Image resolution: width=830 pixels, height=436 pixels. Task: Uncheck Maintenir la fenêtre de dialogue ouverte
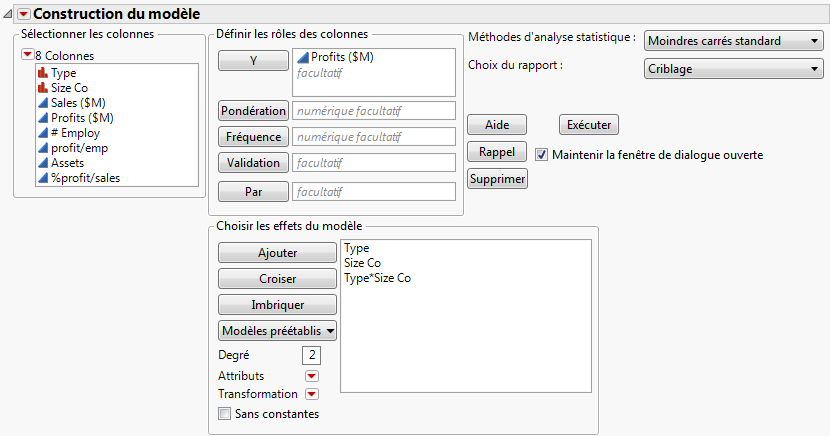pyautogui.click(x=542, y=155)
